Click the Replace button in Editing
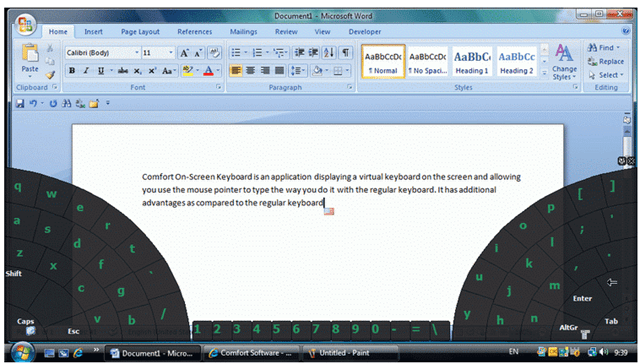Screen dimensions: 640x364 [x=606, y=62]
